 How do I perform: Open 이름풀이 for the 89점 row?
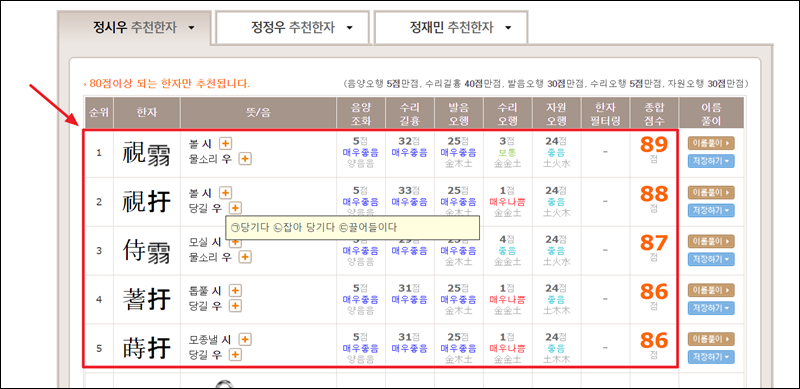click(711, 143)
